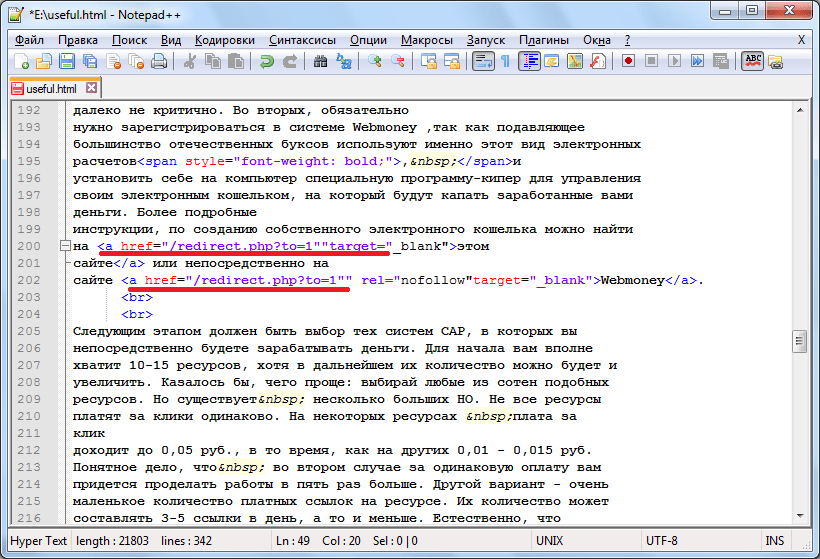Click the UTF-8 encoding status field
The image size is (820, 559).
(x=681, y=541)
